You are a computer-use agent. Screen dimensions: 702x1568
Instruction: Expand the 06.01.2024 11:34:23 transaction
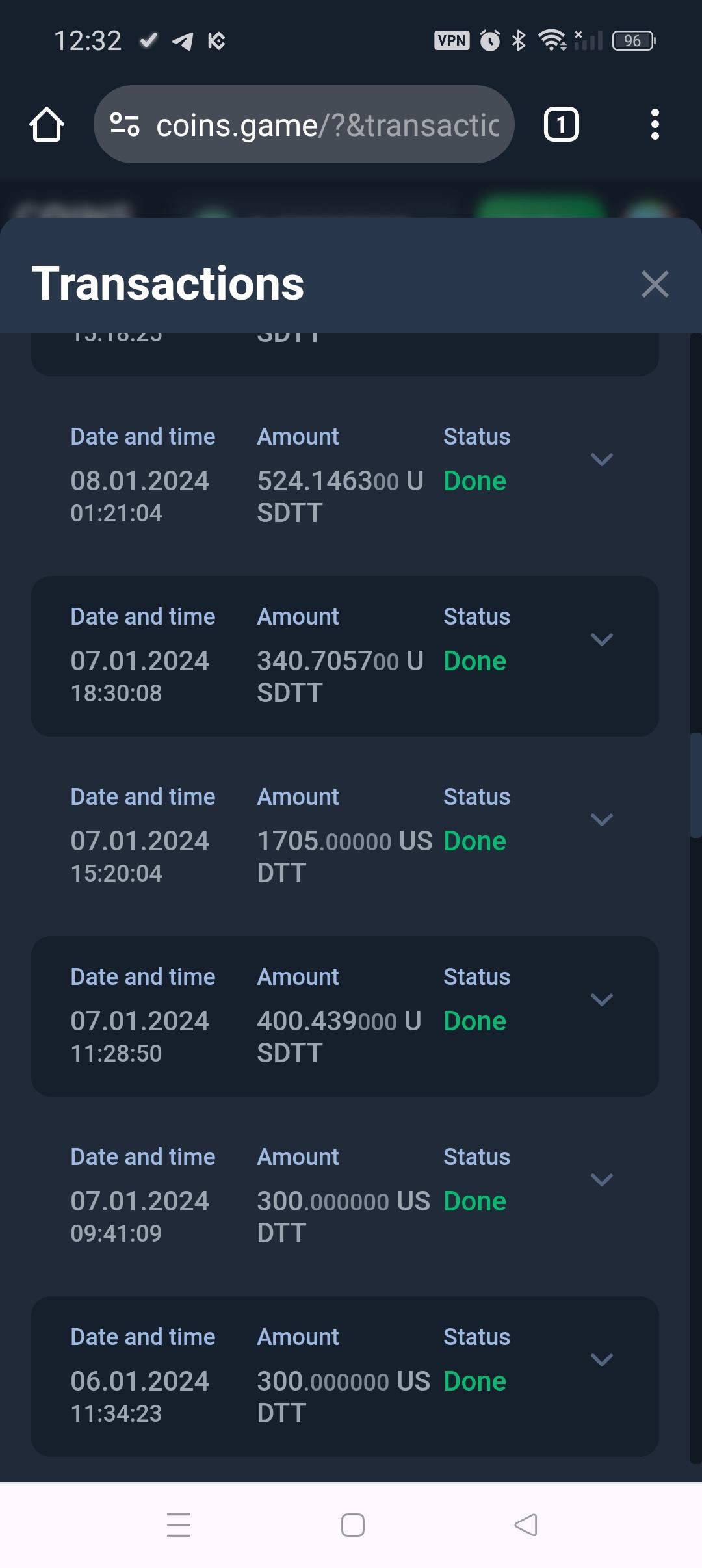coord(601,1360)
